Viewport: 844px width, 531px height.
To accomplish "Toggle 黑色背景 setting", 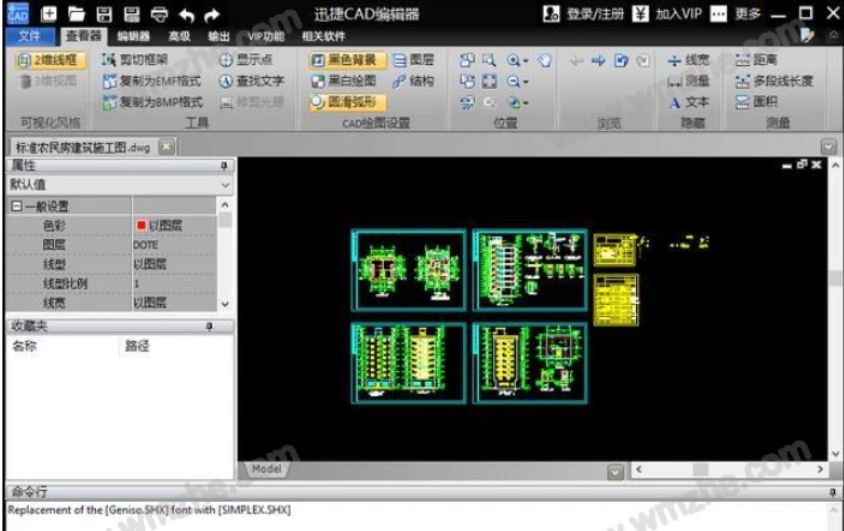I will point(347,60).
